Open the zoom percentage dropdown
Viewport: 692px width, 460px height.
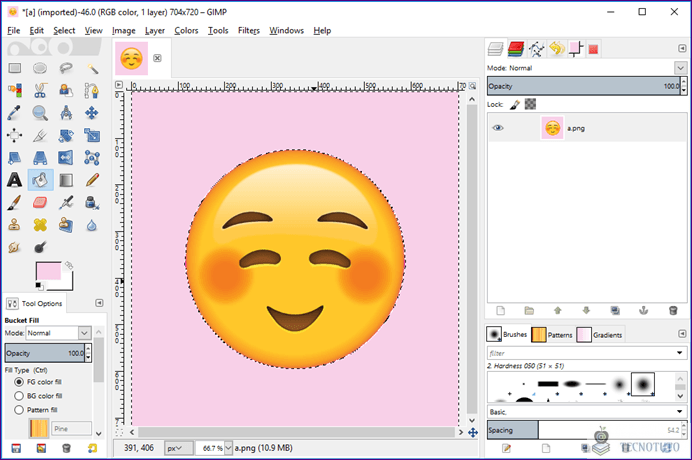228,448
